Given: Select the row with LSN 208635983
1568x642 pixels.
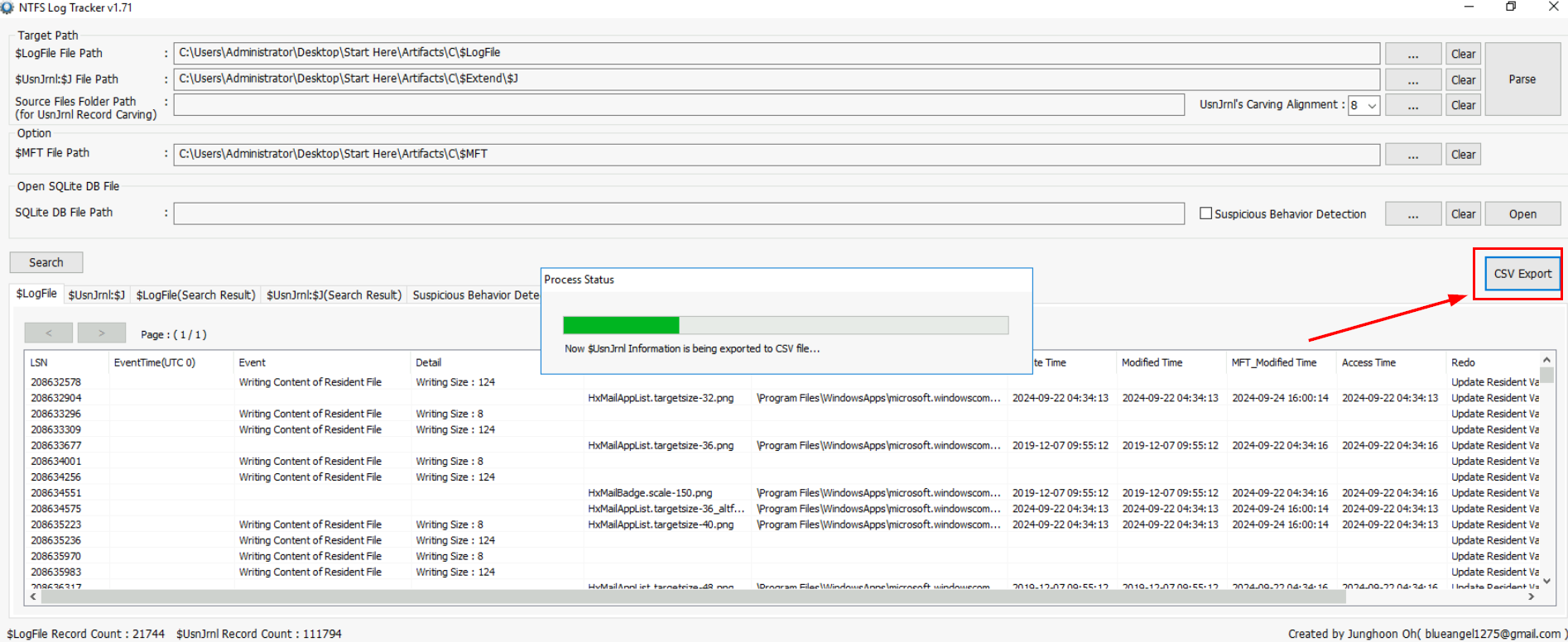Looking at the screenshot, I should coord(782,572).
